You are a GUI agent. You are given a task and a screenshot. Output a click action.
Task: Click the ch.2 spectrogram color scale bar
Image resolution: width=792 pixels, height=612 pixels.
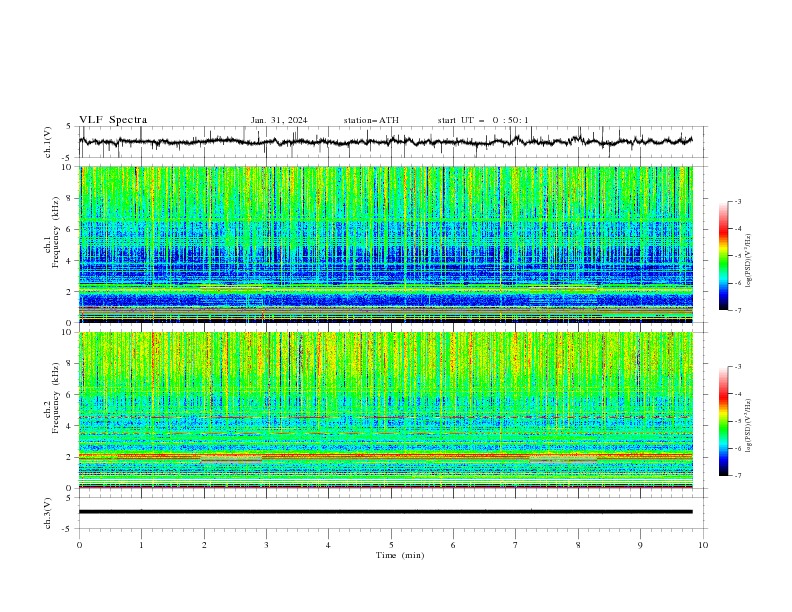point(723,421)
